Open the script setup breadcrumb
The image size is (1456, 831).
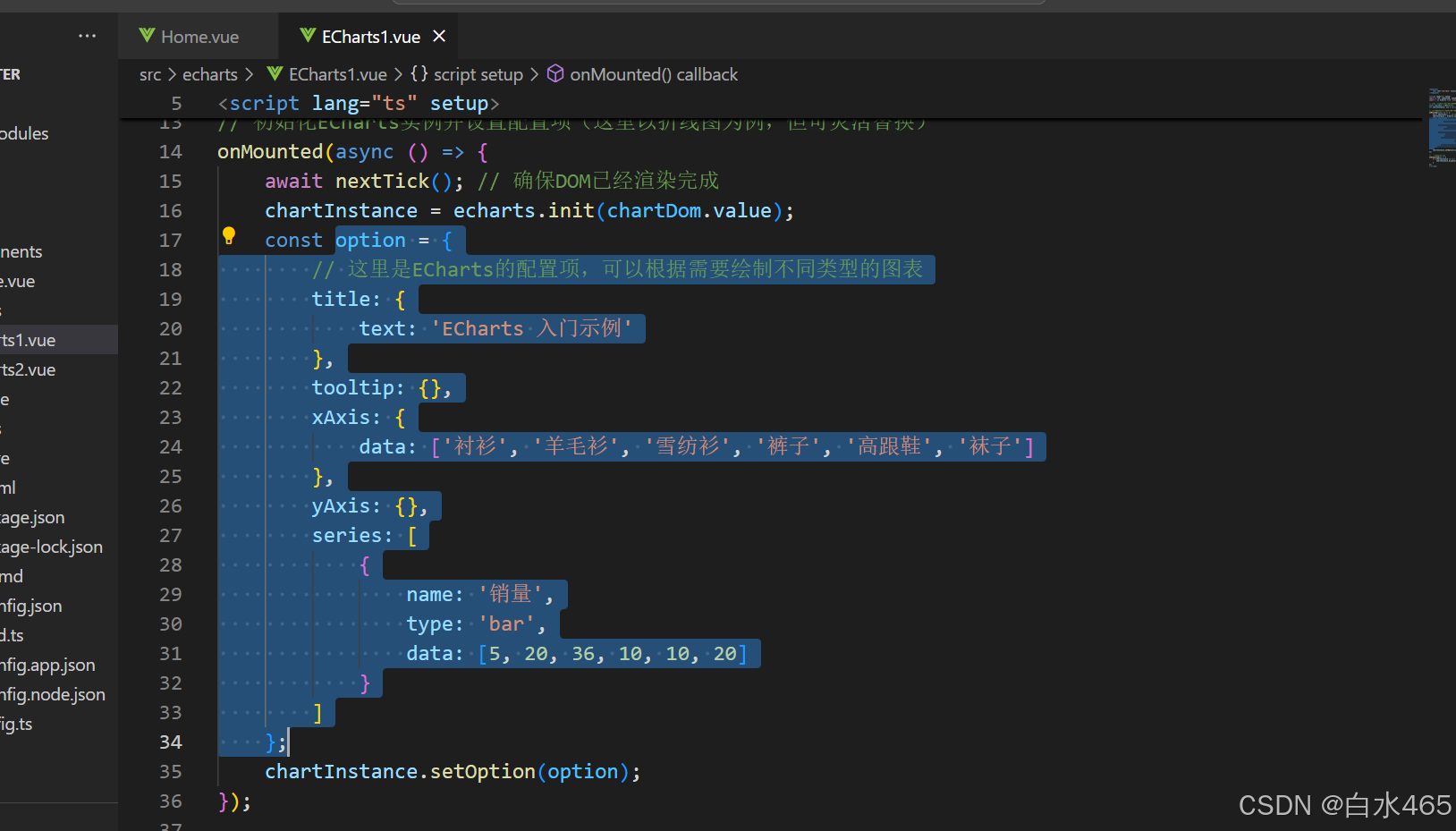(x=478, y=74)
